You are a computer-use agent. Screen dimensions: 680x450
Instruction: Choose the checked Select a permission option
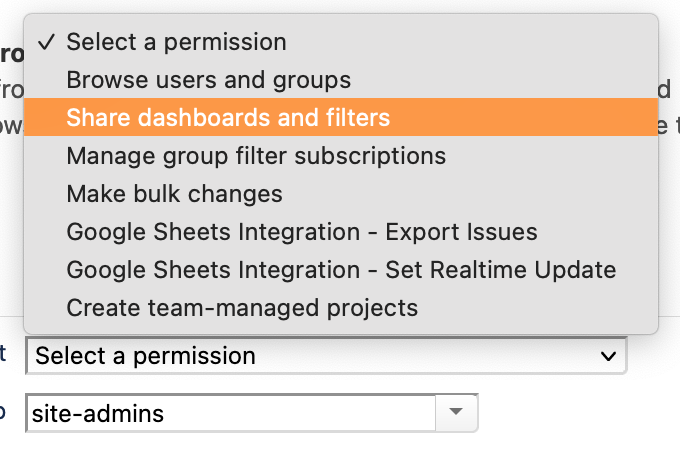[176, 42]
